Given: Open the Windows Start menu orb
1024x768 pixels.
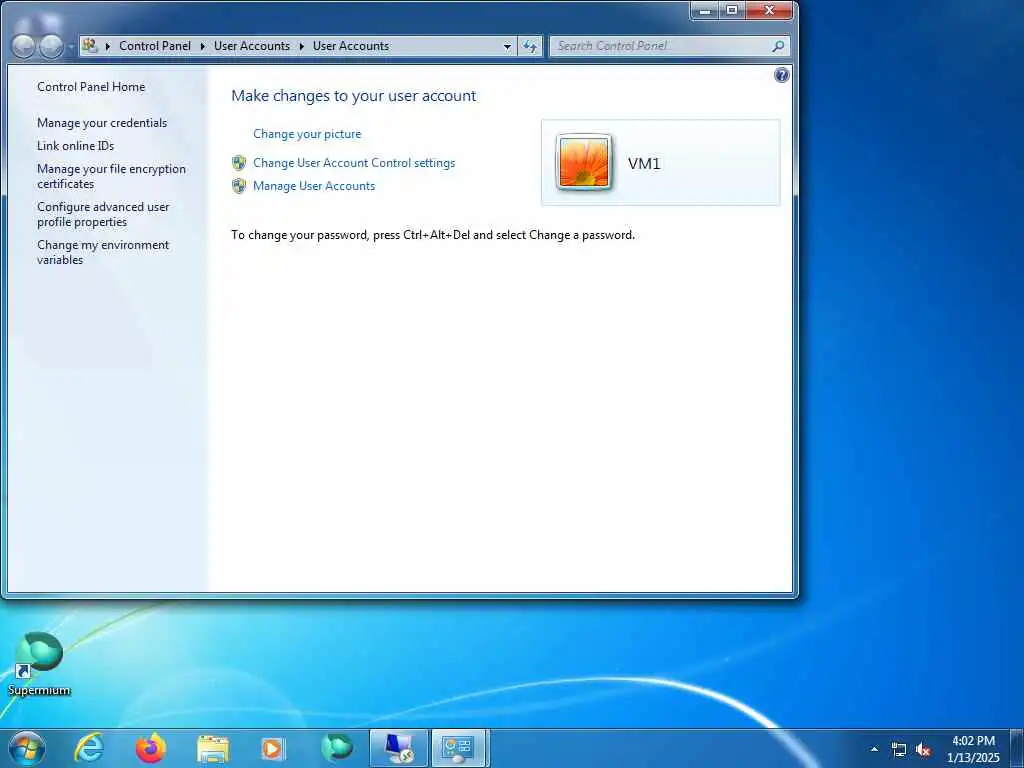Looking at the screenshot, I should [27, 748].
